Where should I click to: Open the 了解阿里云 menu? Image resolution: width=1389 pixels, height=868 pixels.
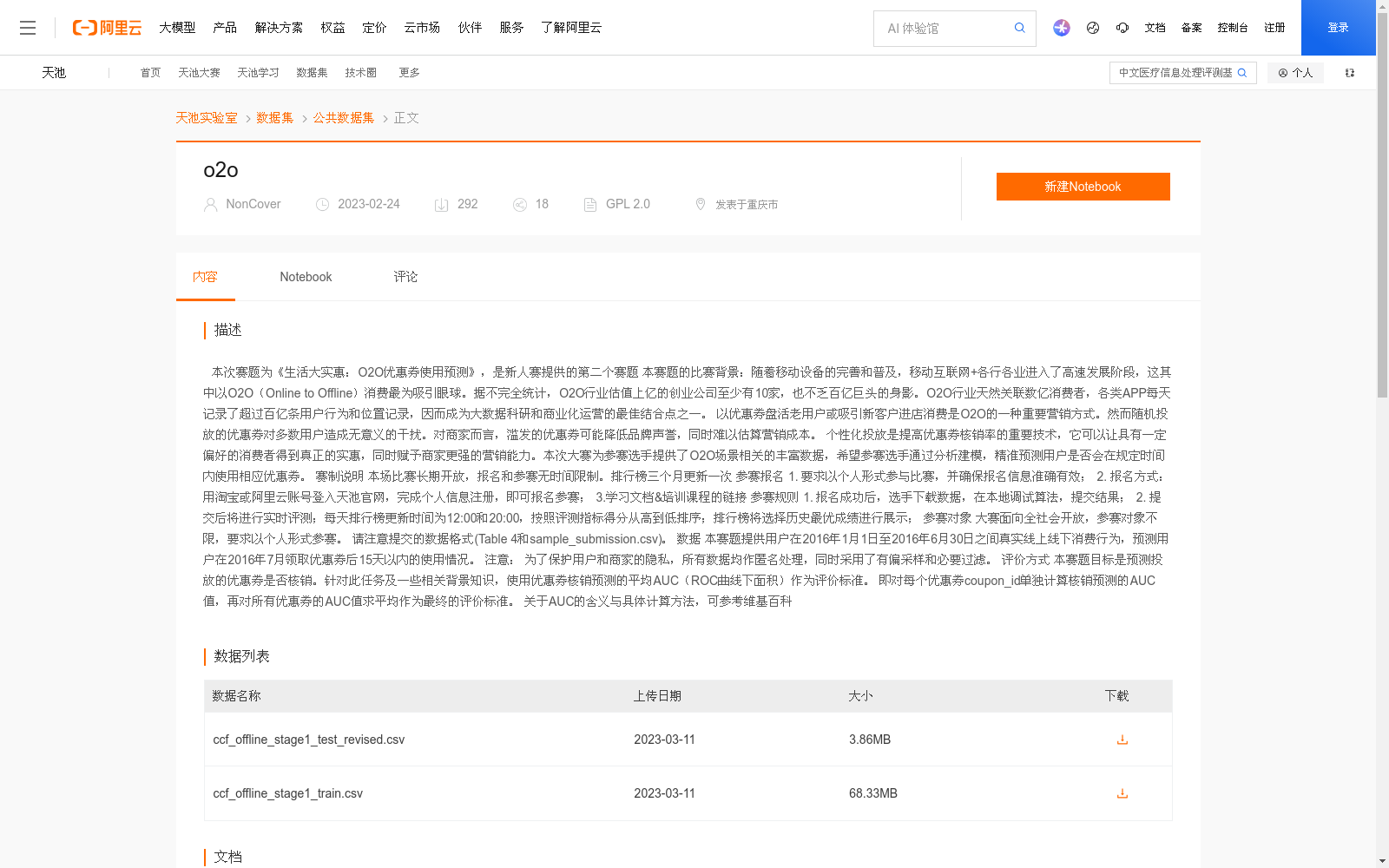pos(571,28)
